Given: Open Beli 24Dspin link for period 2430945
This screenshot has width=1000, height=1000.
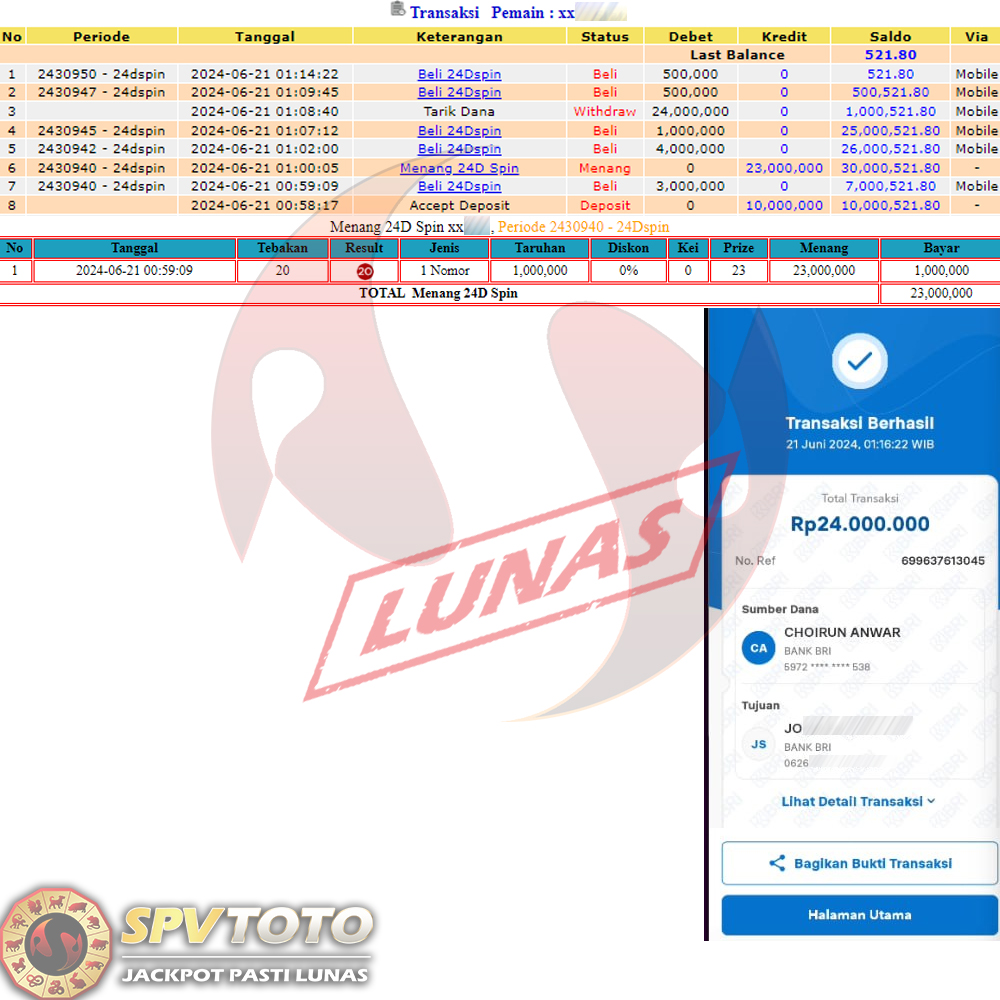Looking at the screenshot, I should [459, 130].
